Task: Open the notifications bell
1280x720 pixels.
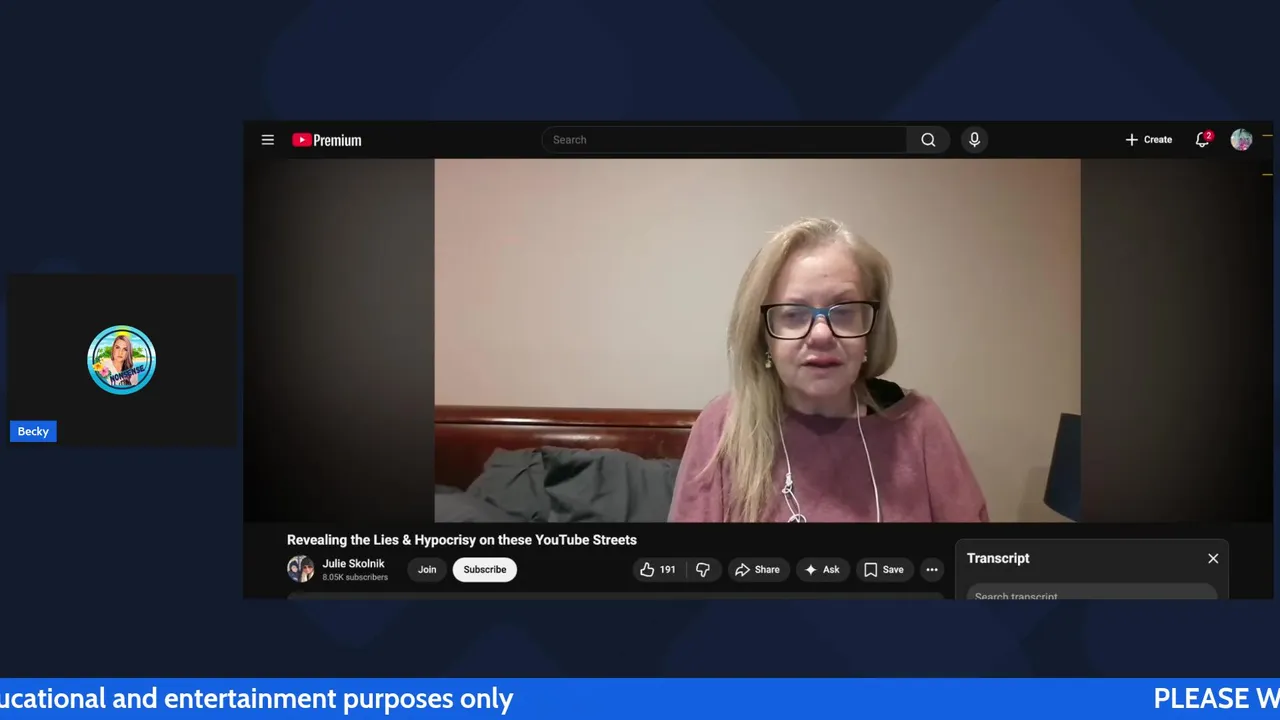Action: 1203,140
